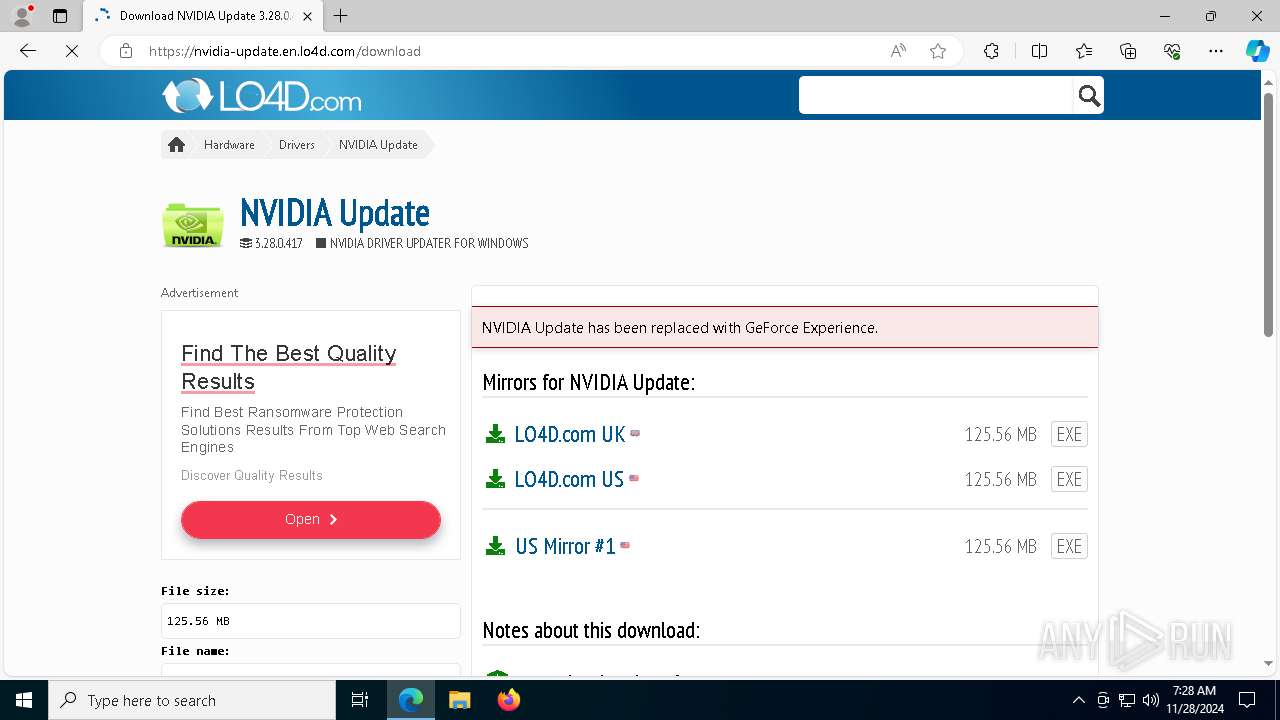Viewport: 1280px width, 720px height.
Task: Open Favorites list
Action: click(1084, 51)
